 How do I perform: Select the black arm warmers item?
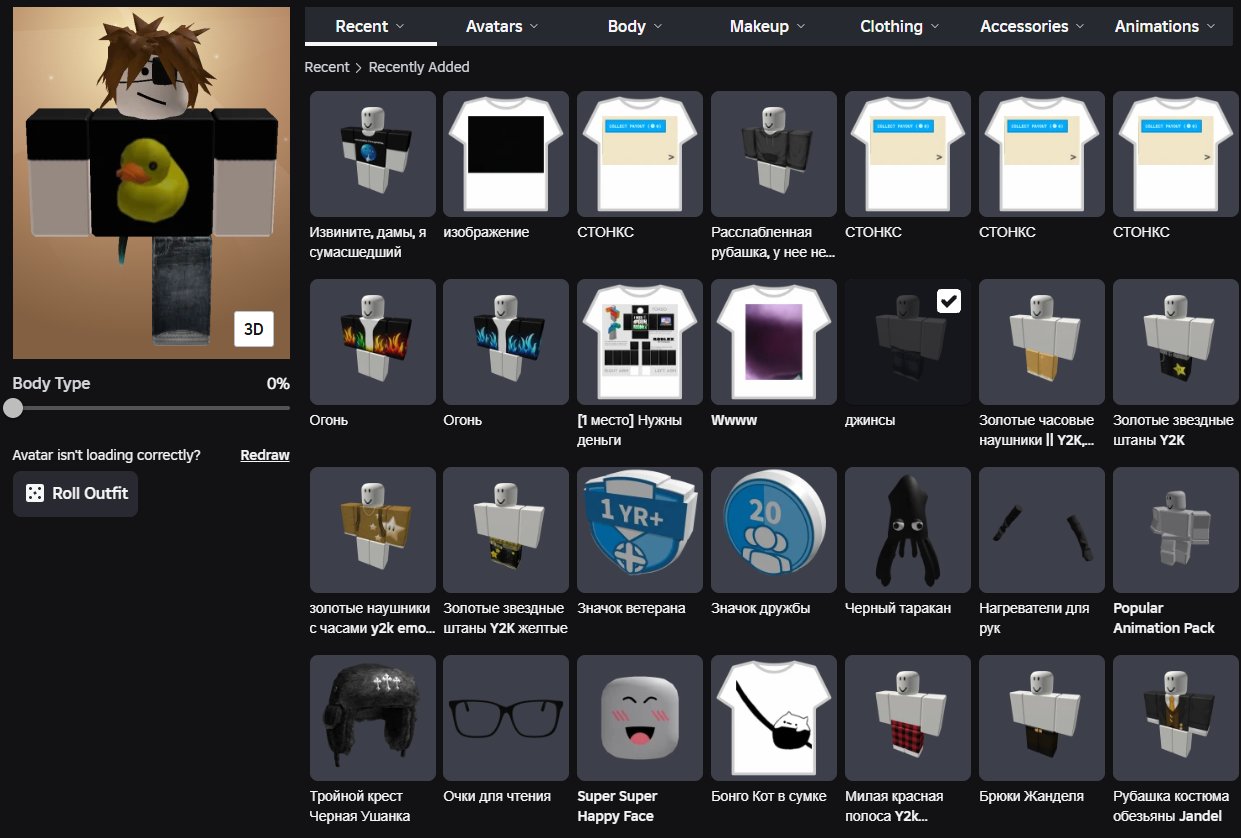1042,530
